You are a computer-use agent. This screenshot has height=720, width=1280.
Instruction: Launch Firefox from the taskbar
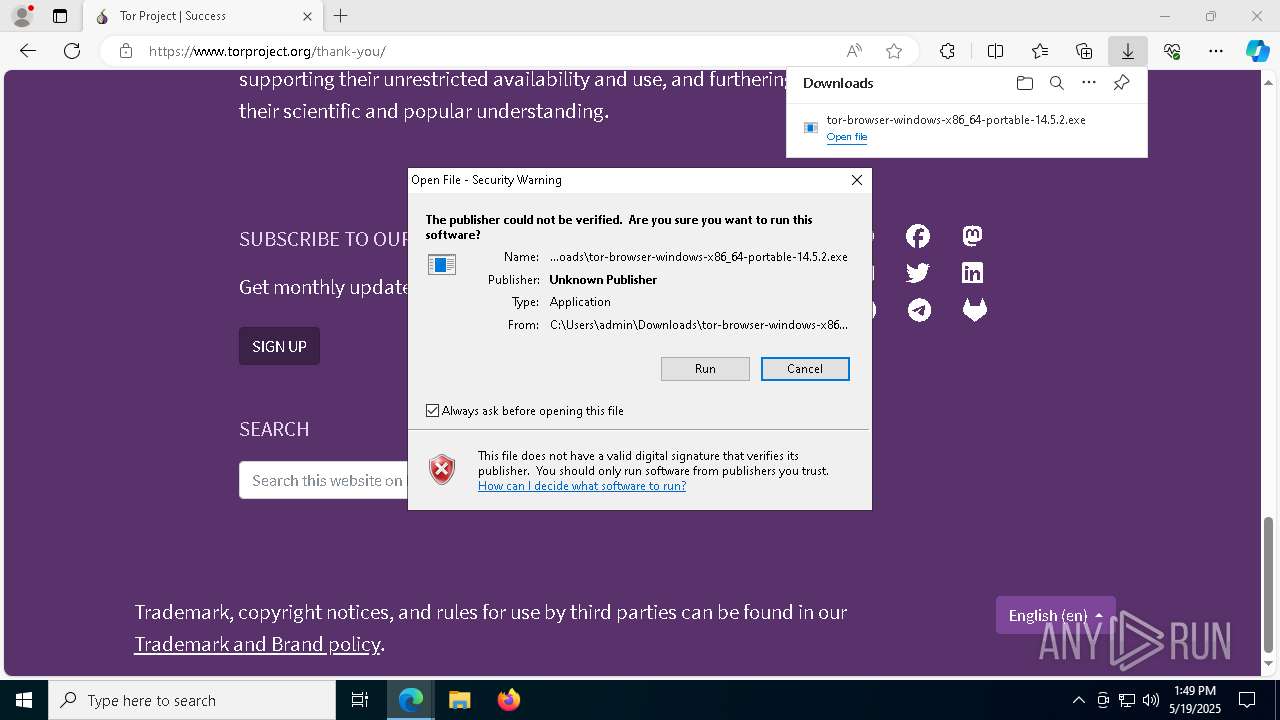[x=508, y=700]
